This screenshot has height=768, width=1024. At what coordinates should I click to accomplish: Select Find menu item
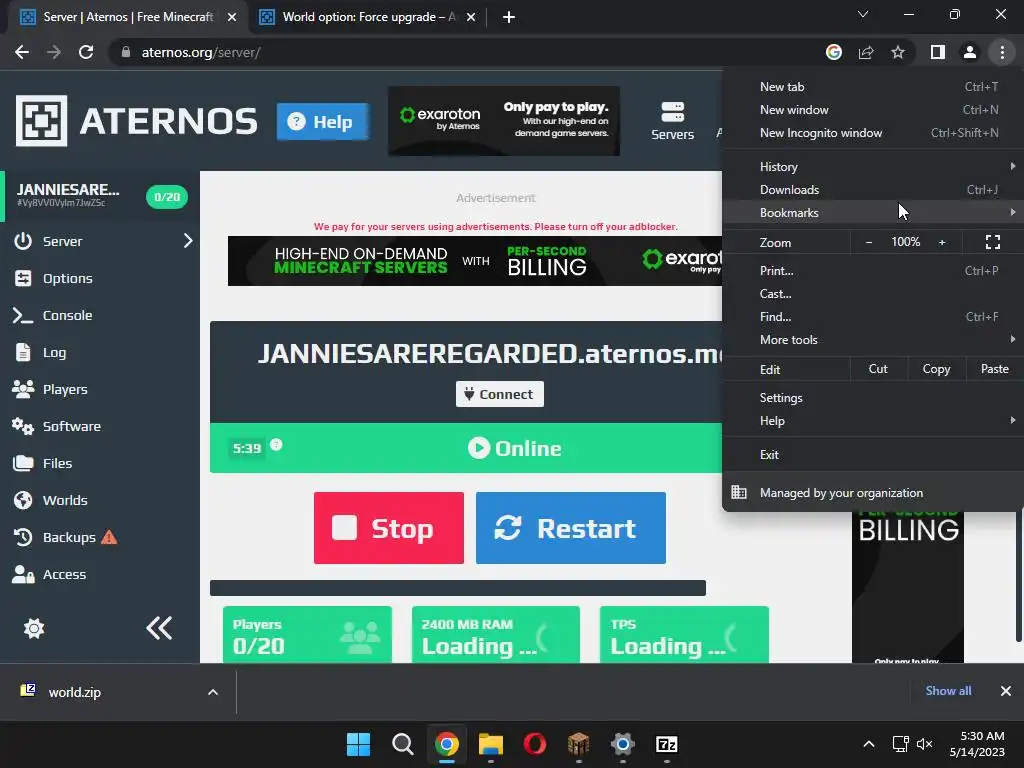tap(872, 317)
